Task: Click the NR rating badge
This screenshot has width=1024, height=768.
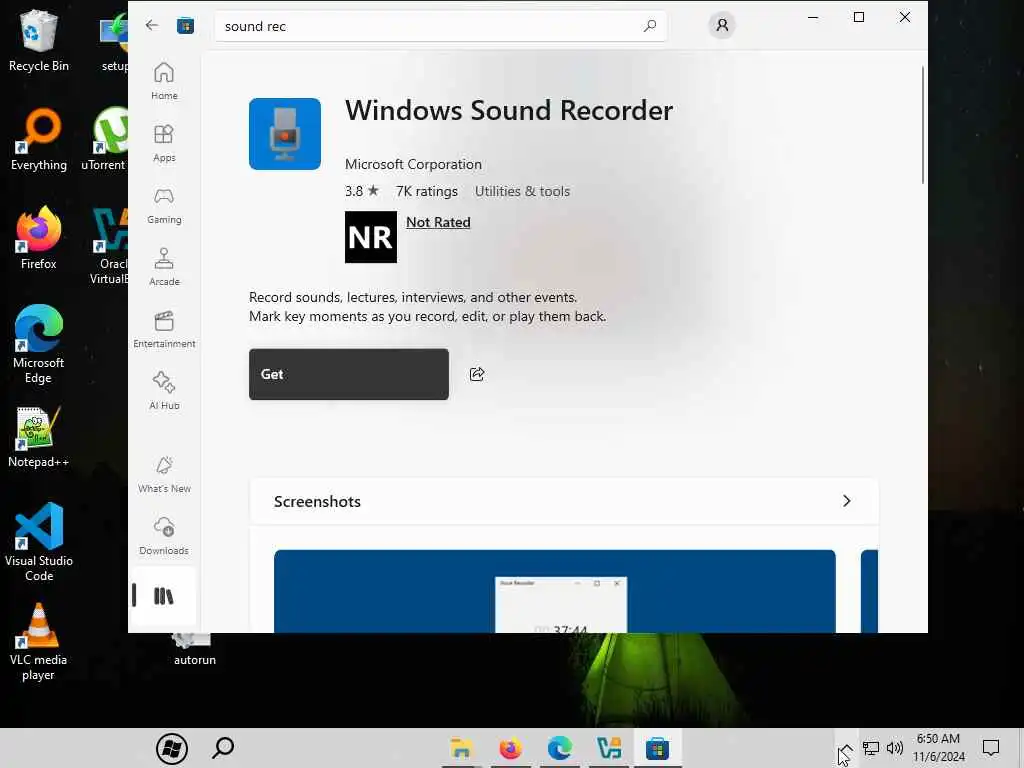Action: [x=370, y=237]
